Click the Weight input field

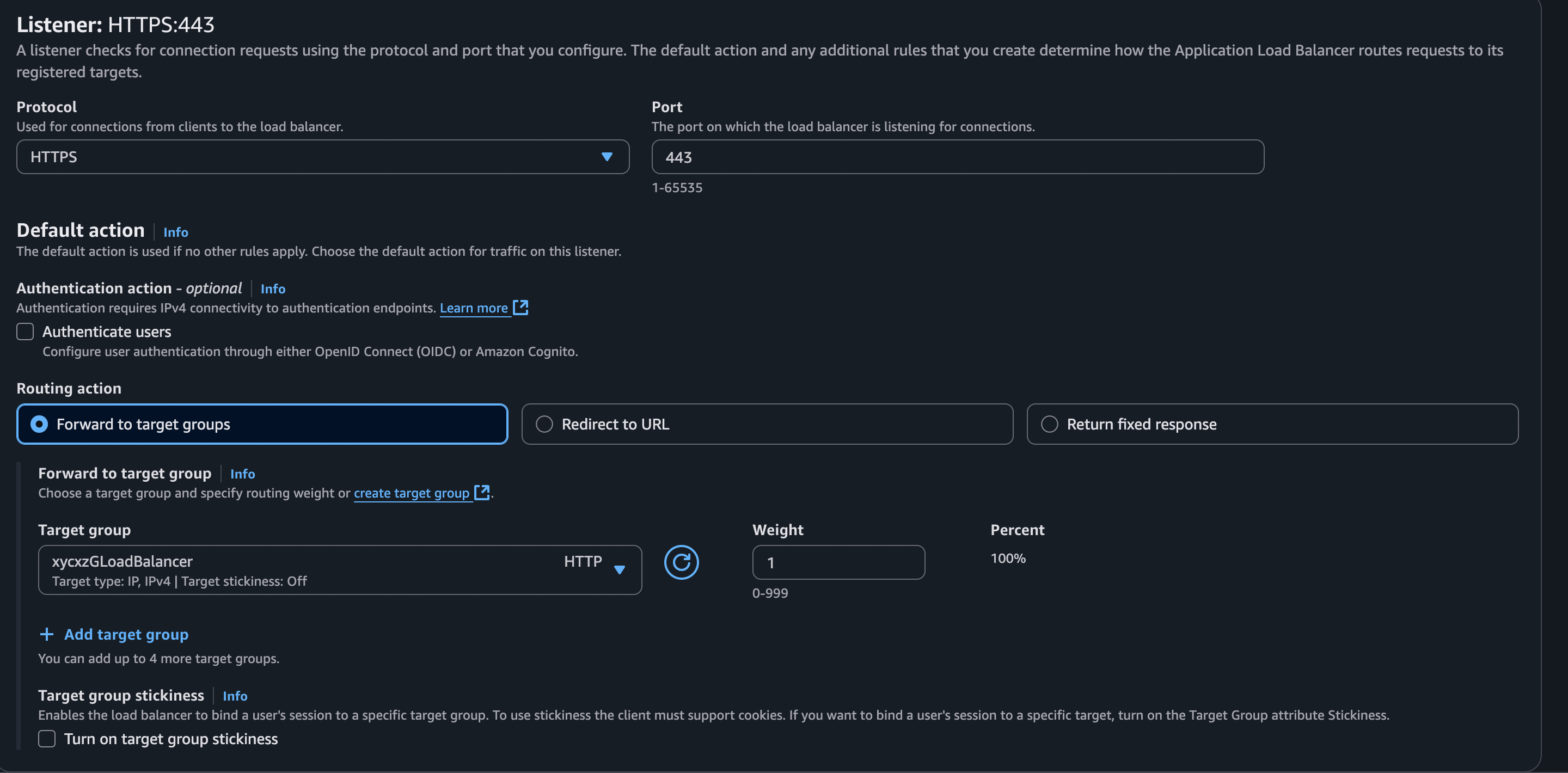838,562
